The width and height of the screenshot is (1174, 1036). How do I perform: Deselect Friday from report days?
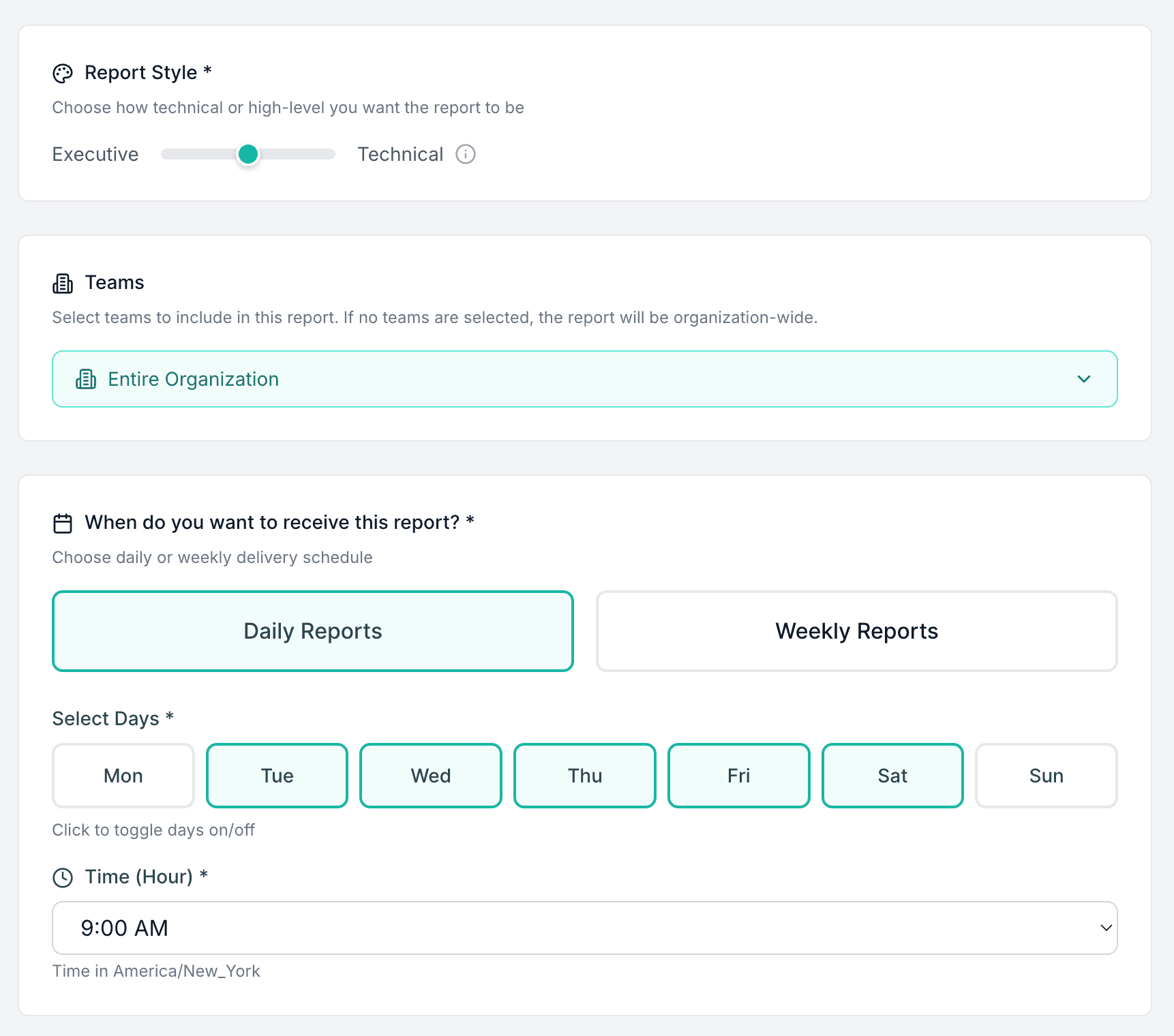pos(738,776)
